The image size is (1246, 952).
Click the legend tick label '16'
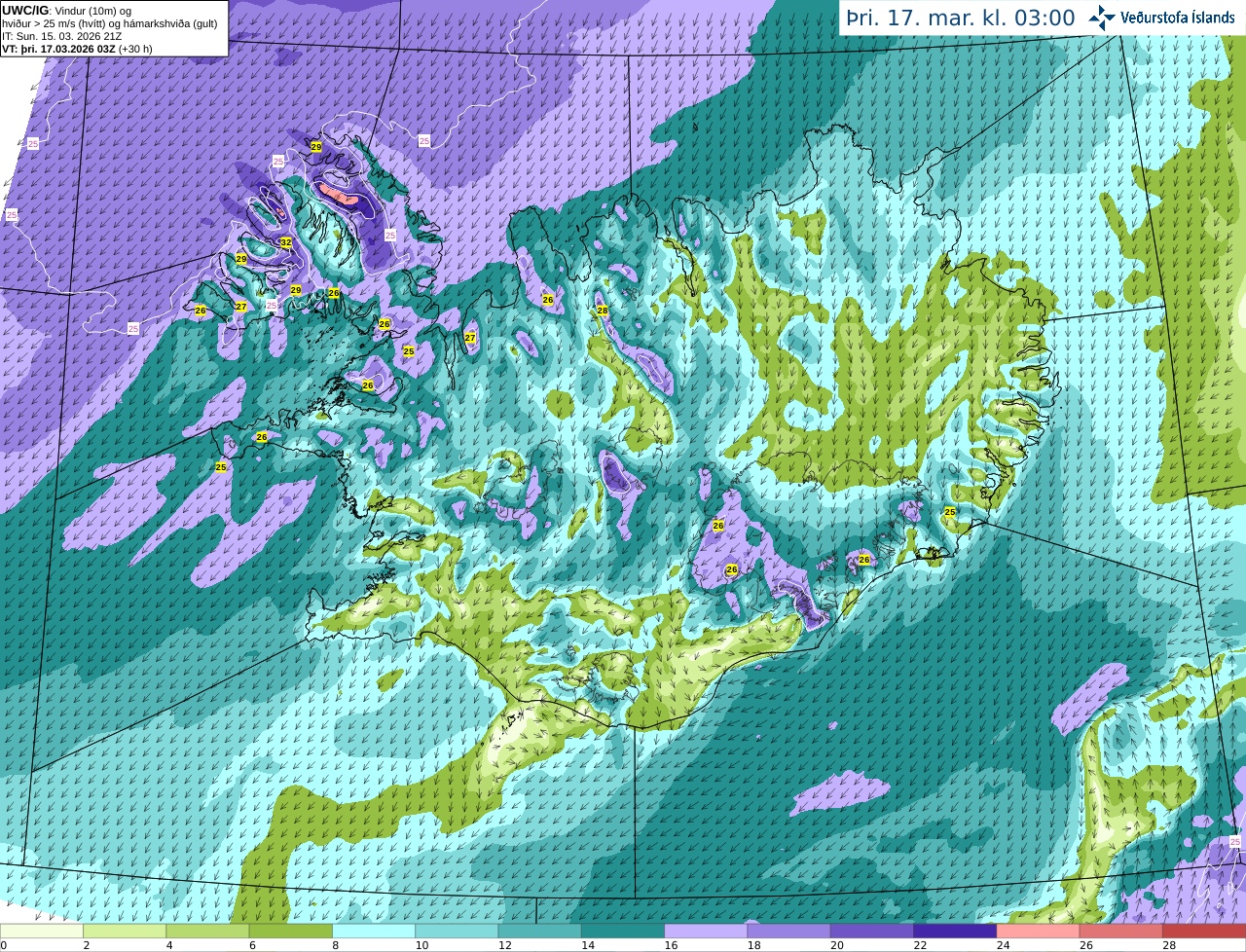[671, 944]
